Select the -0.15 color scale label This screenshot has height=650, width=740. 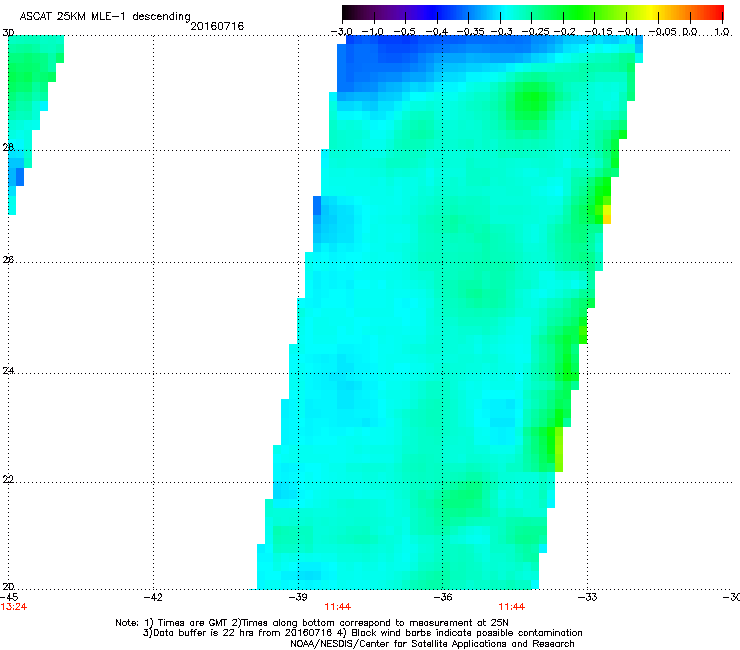coord(598,32)
